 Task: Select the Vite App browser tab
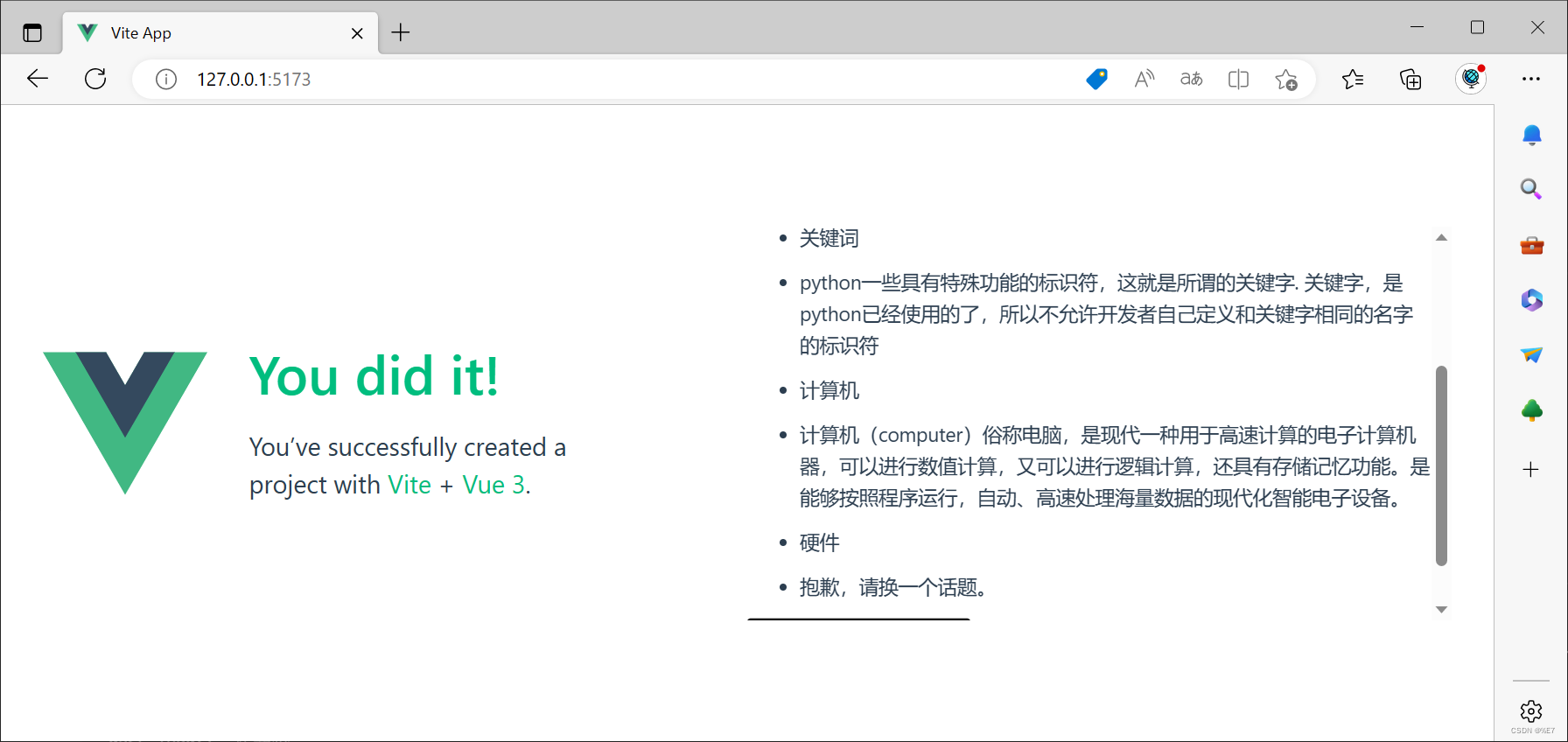[220, 33]
